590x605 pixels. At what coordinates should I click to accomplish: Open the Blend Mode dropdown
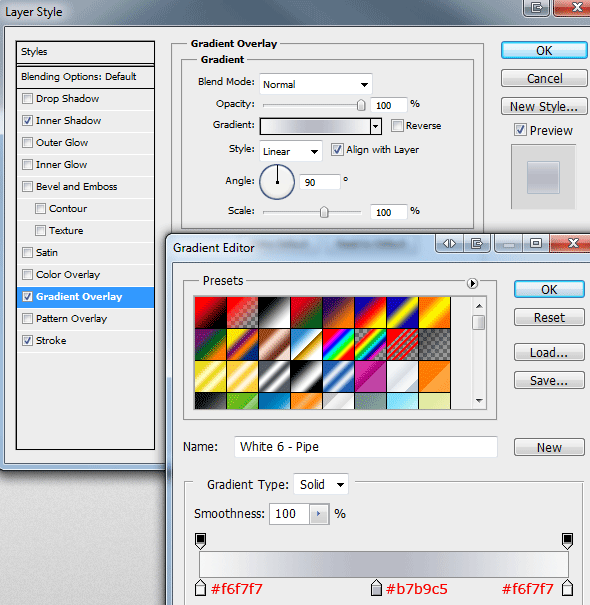click(x=316, y=84)
